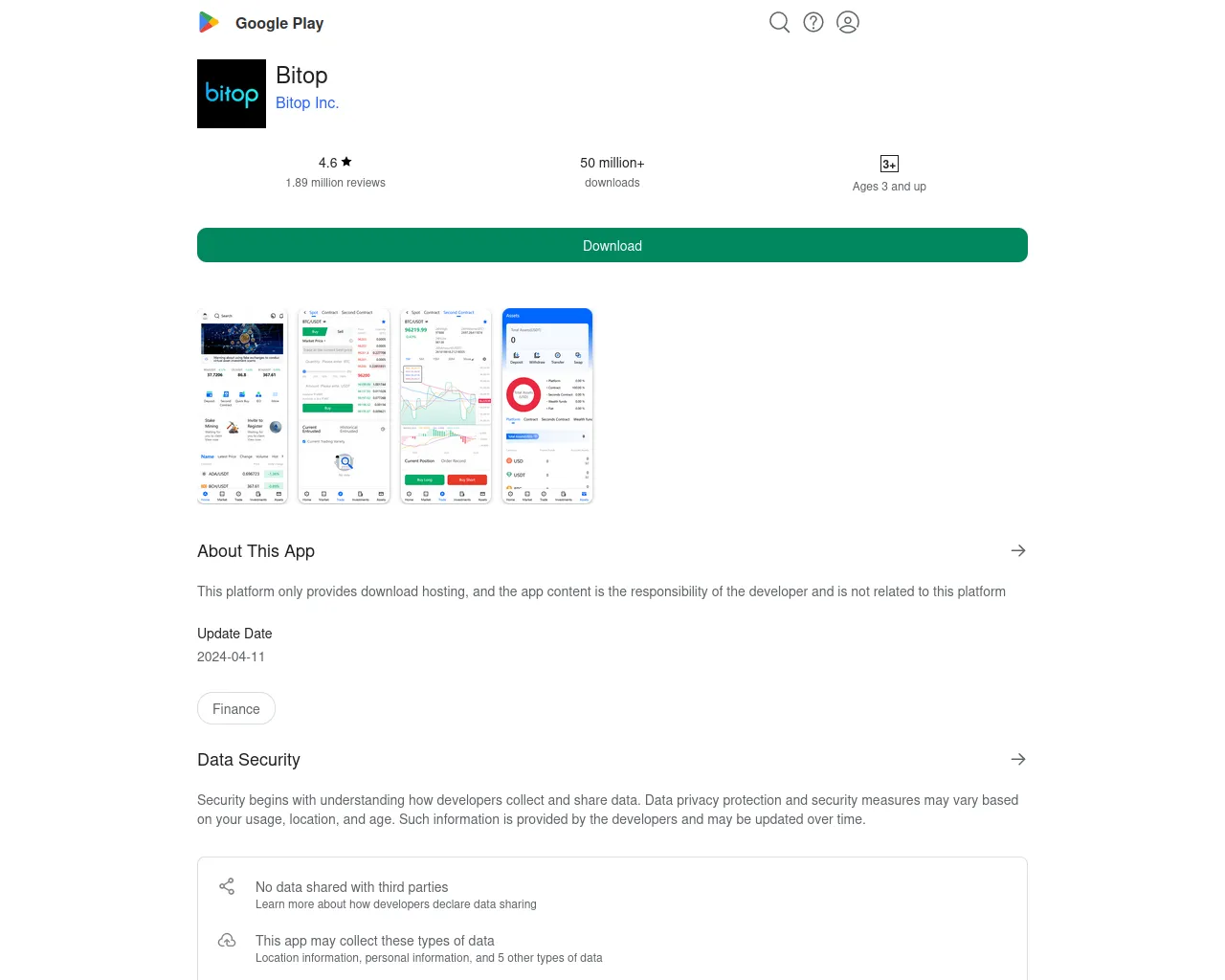Open first app screenshot showing home screen
This screenshot has width=1225, height=980.
242,406
